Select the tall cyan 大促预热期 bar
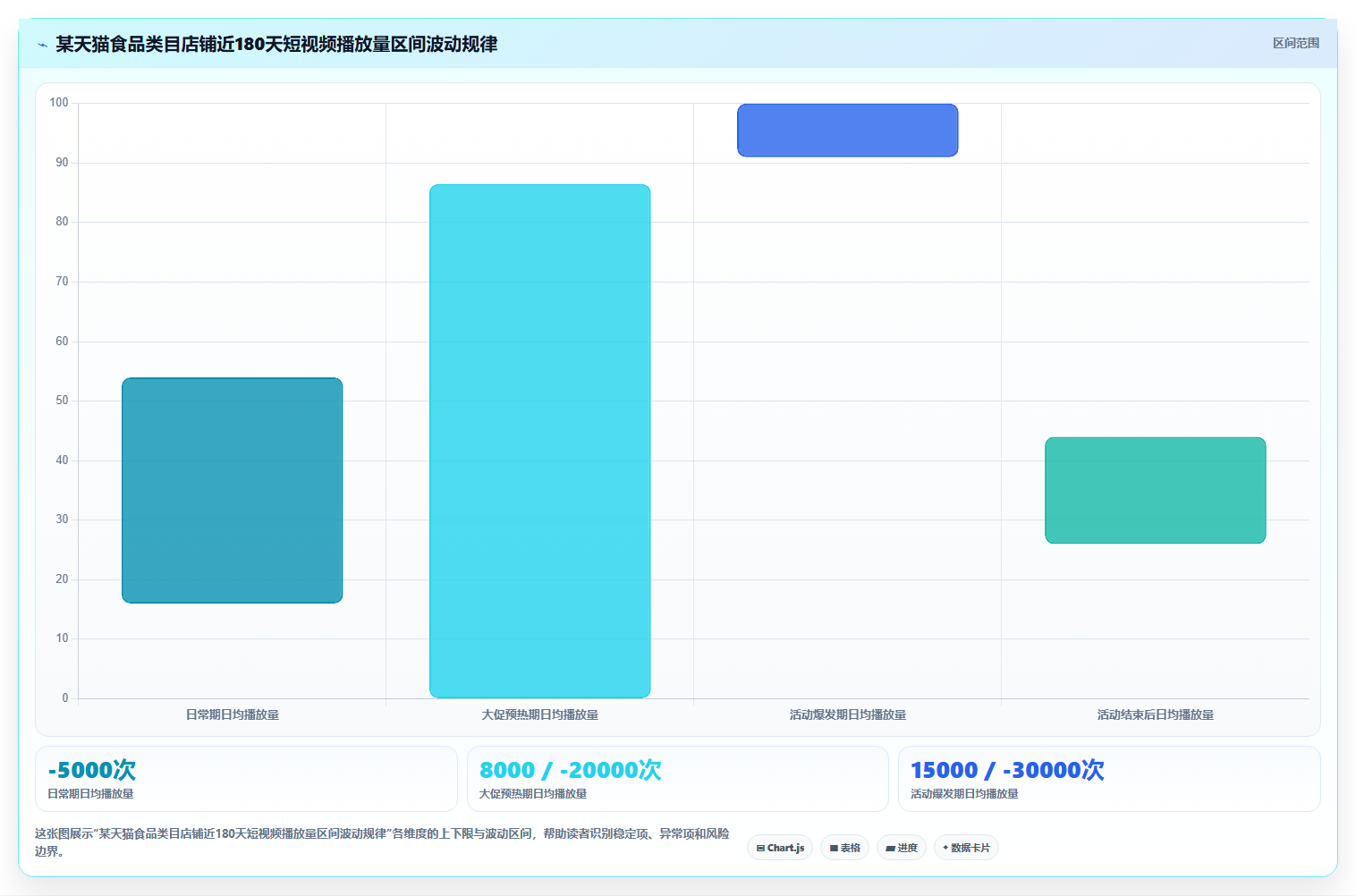The image size is (1356, 896). 540,441
